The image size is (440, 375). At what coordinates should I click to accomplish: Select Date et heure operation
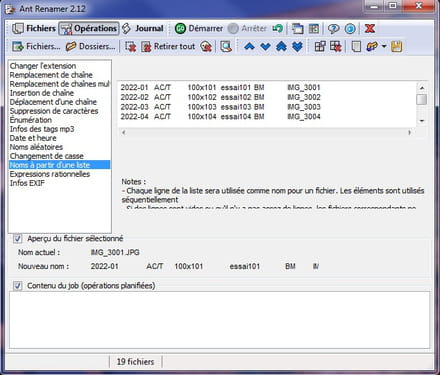33,138
